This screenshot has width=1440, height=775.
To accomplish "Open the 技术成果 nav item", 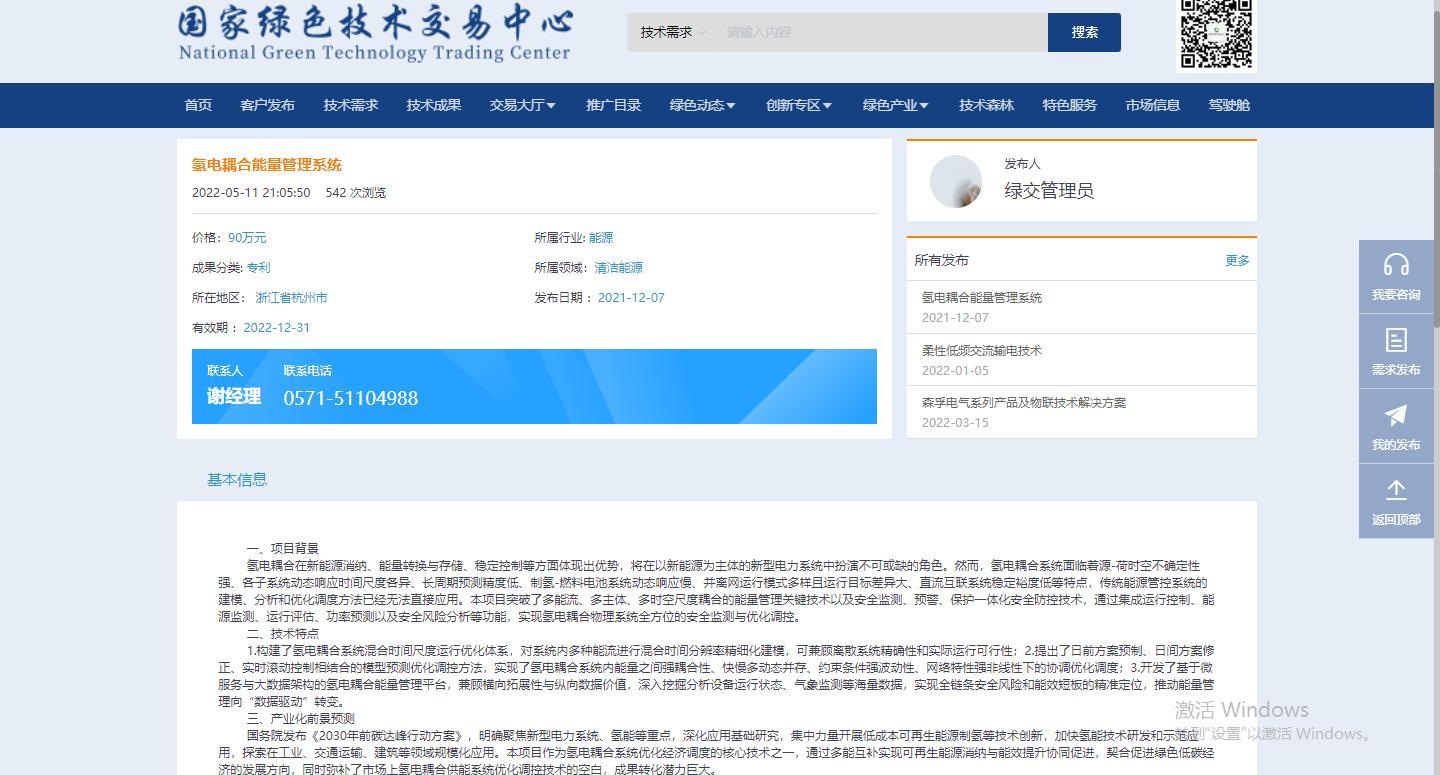I will pyautogui.click(x=433, y=105).
